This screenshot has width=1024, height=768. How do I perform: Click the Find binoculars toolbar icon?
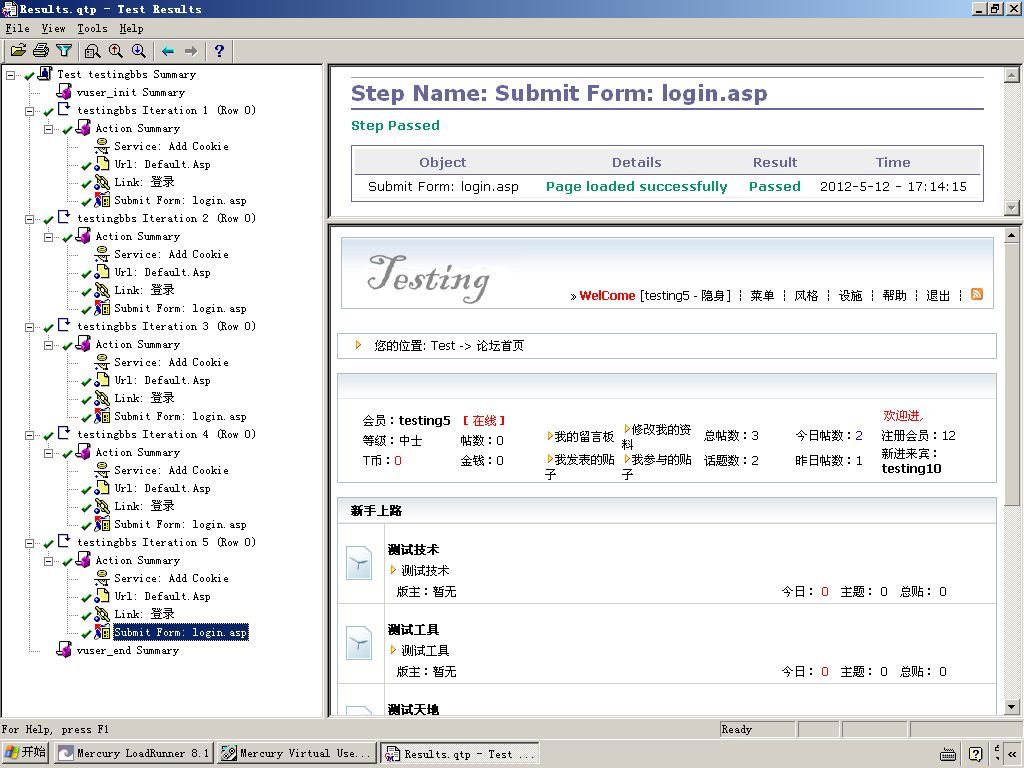[x=93, y=50]
